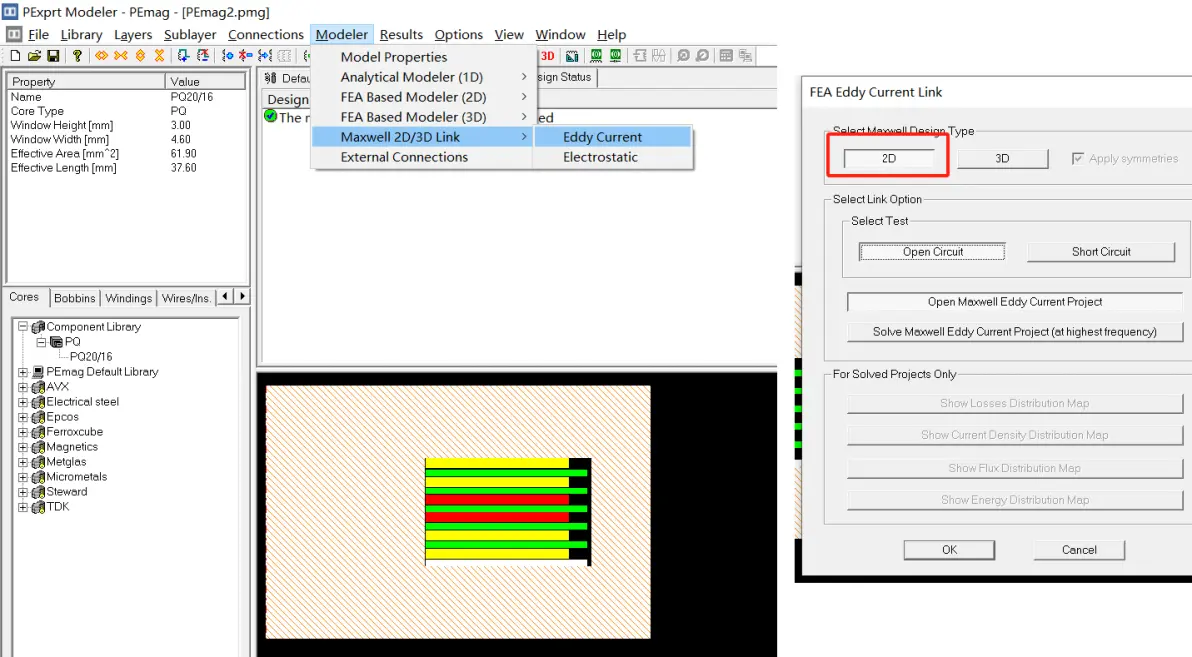
Task: Click the PExprt Modeler app icon in title bar
Action: pos(10,11)
